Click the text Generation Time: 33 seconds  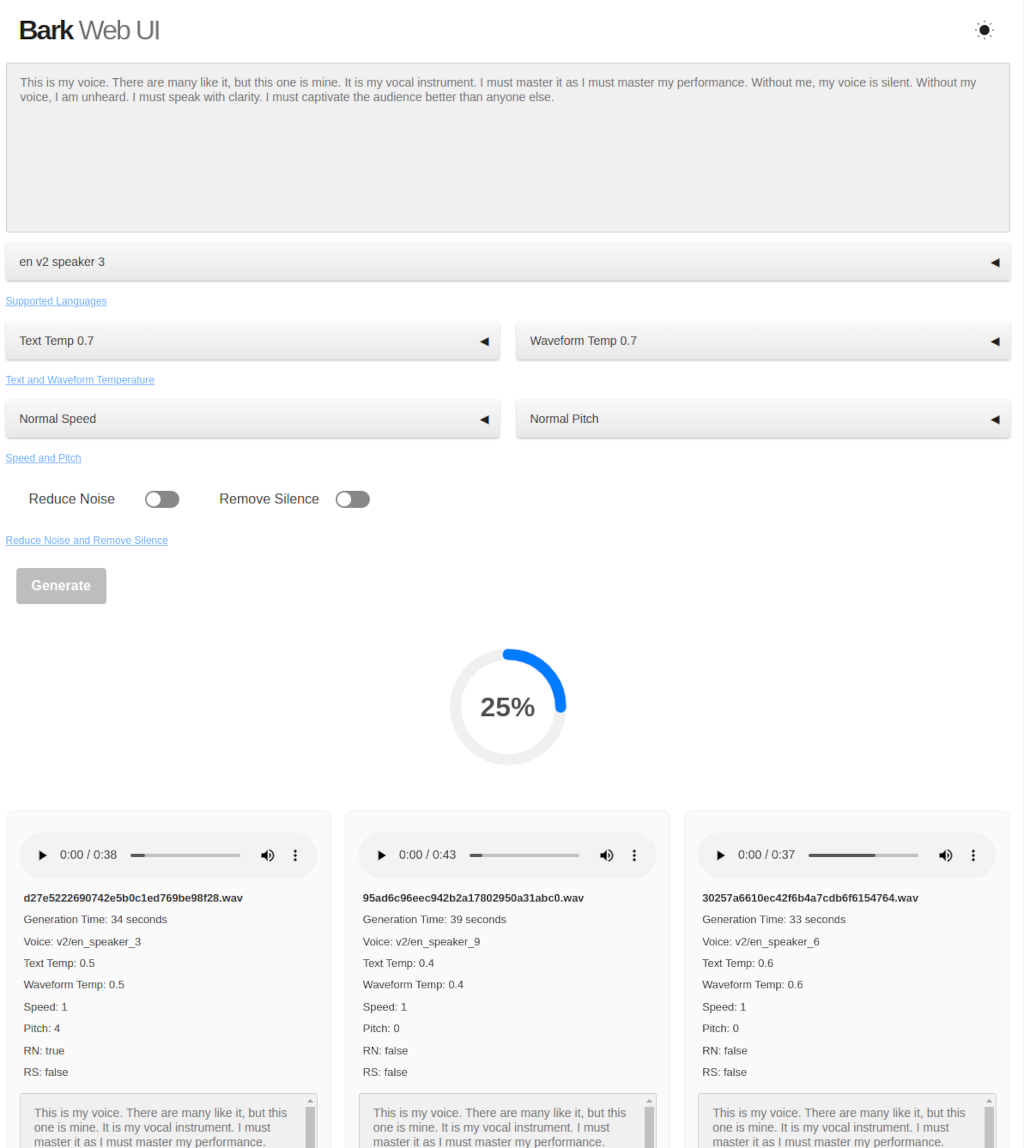click(x=774, y=920)
